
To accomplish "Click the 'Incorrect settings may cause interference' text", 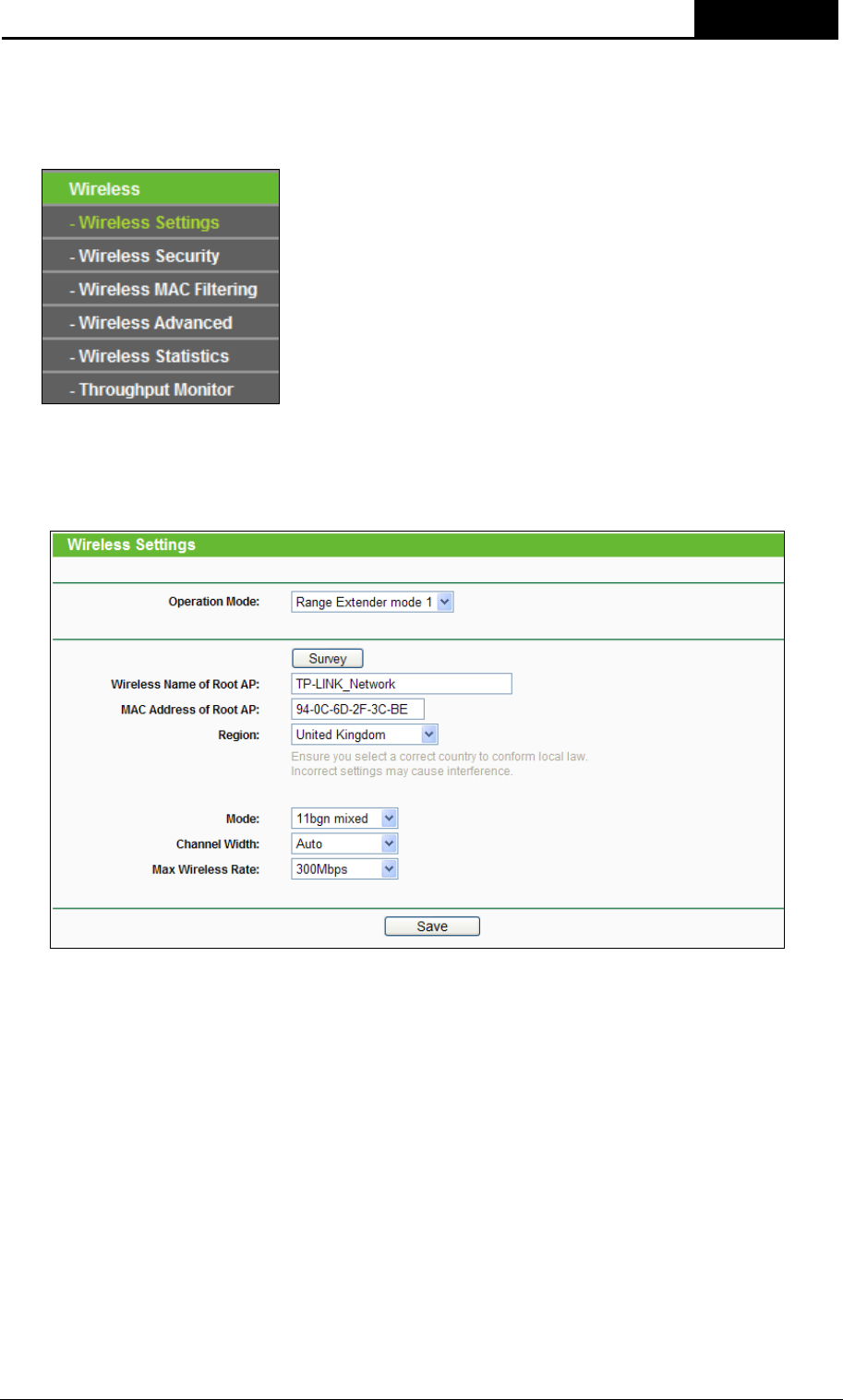I will (x=402, y=772).
